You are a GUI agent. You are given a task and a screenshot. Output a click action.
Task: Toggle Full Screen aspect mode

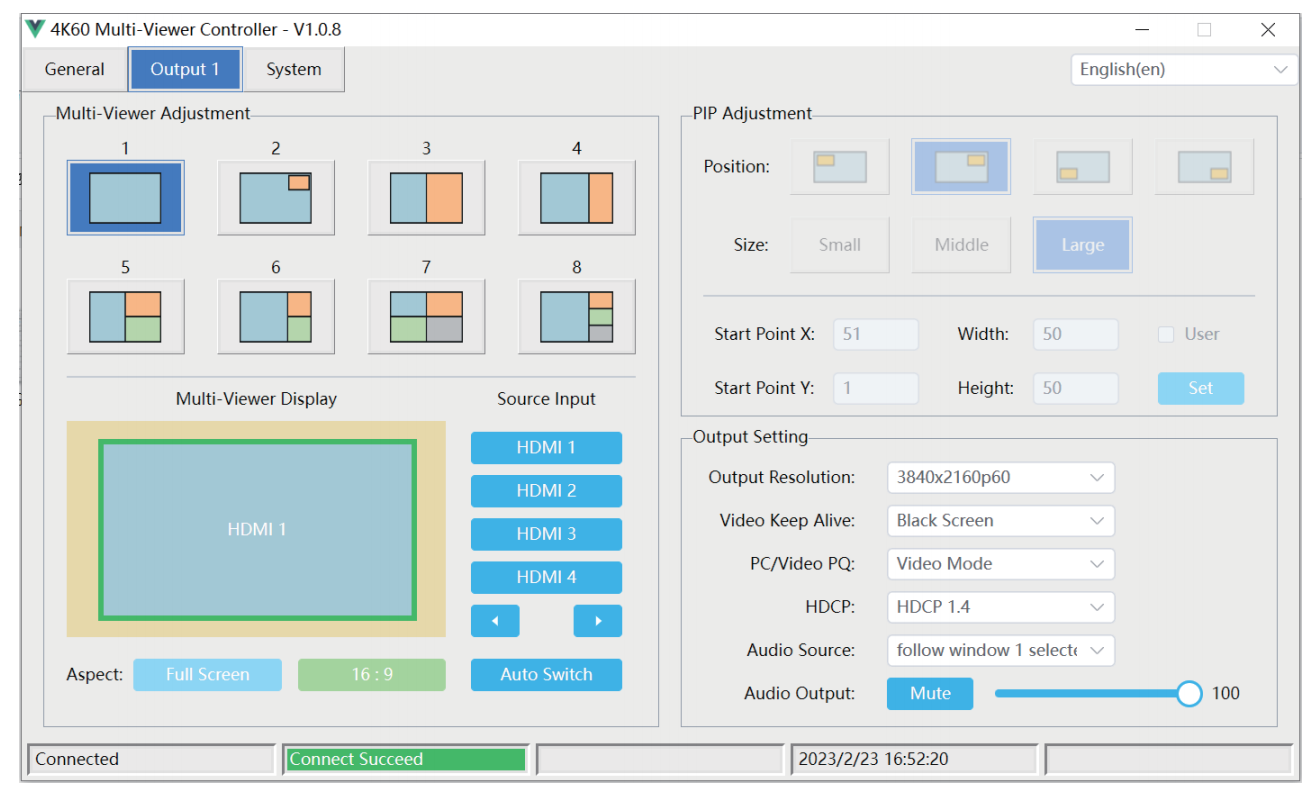pyautogui.click(x=207, y=674)
